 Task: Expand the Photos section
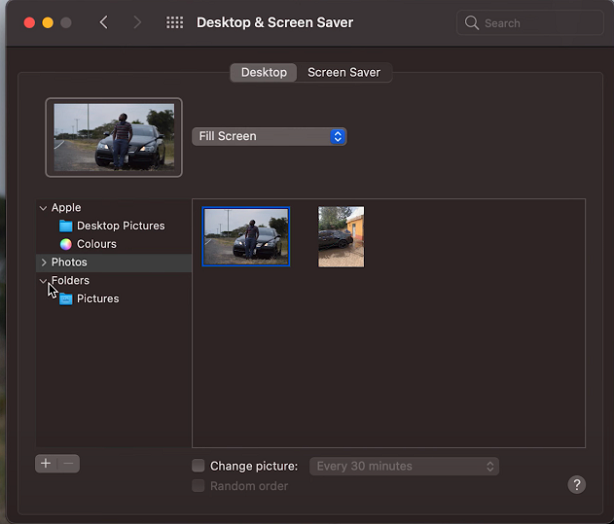[43, 262]
